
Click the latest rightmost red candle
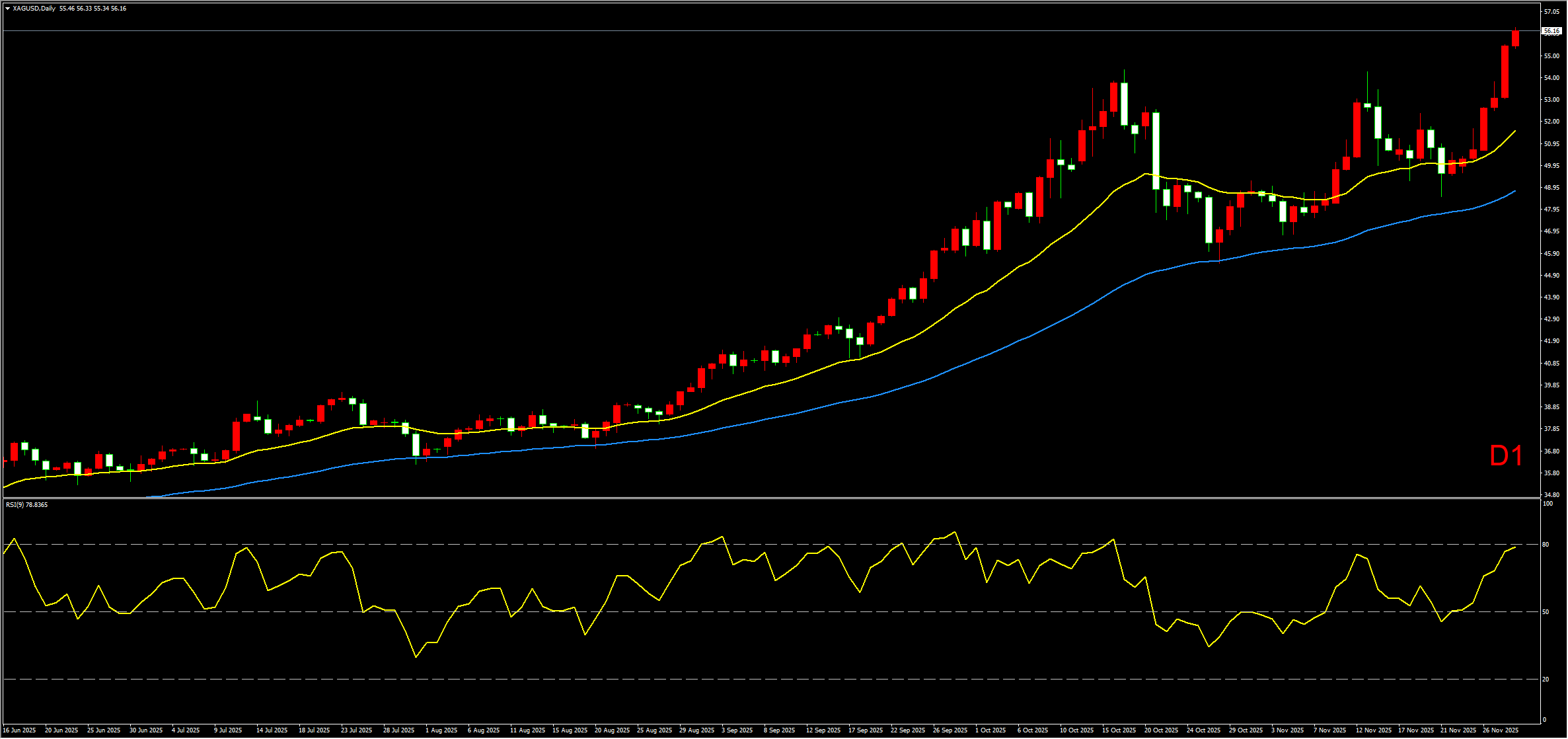(1515, 38)
